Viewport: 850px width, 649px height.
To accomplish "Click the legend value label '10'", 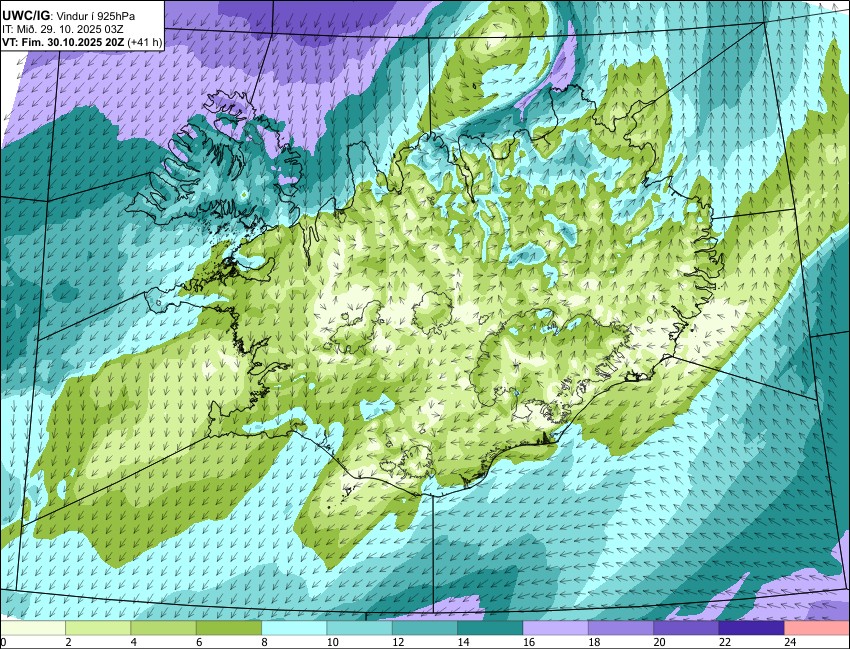I will [332, 642].
